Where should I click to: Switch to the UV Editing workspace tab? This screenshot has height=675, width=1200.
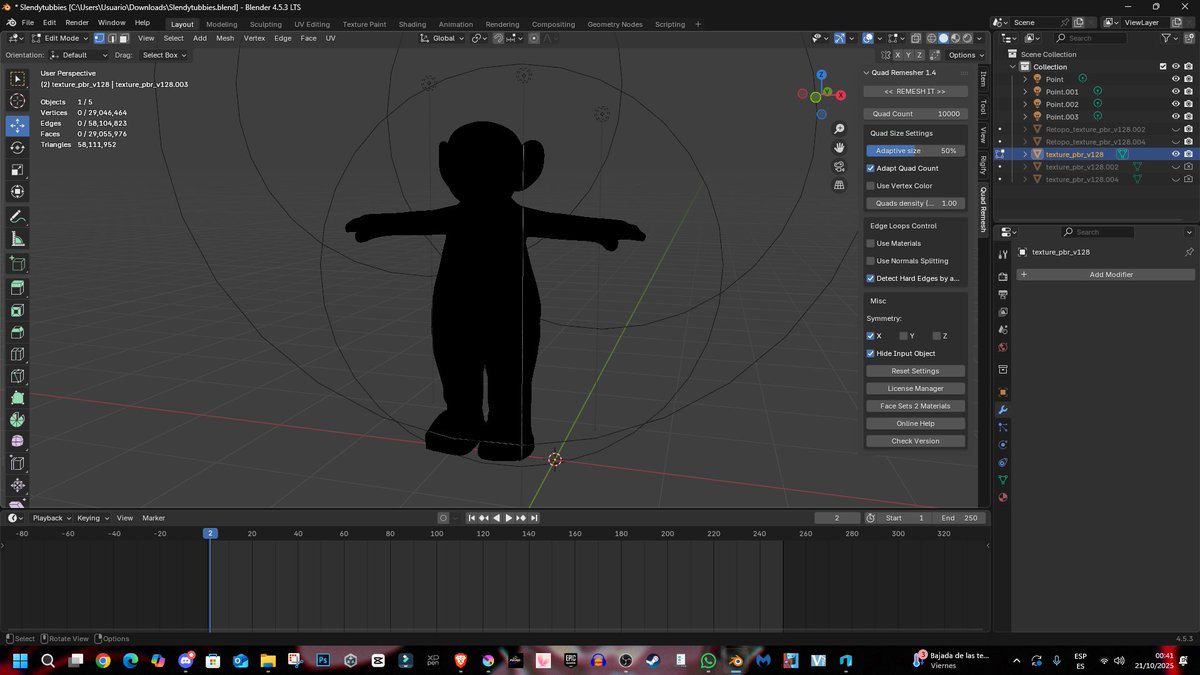(312, 24)
